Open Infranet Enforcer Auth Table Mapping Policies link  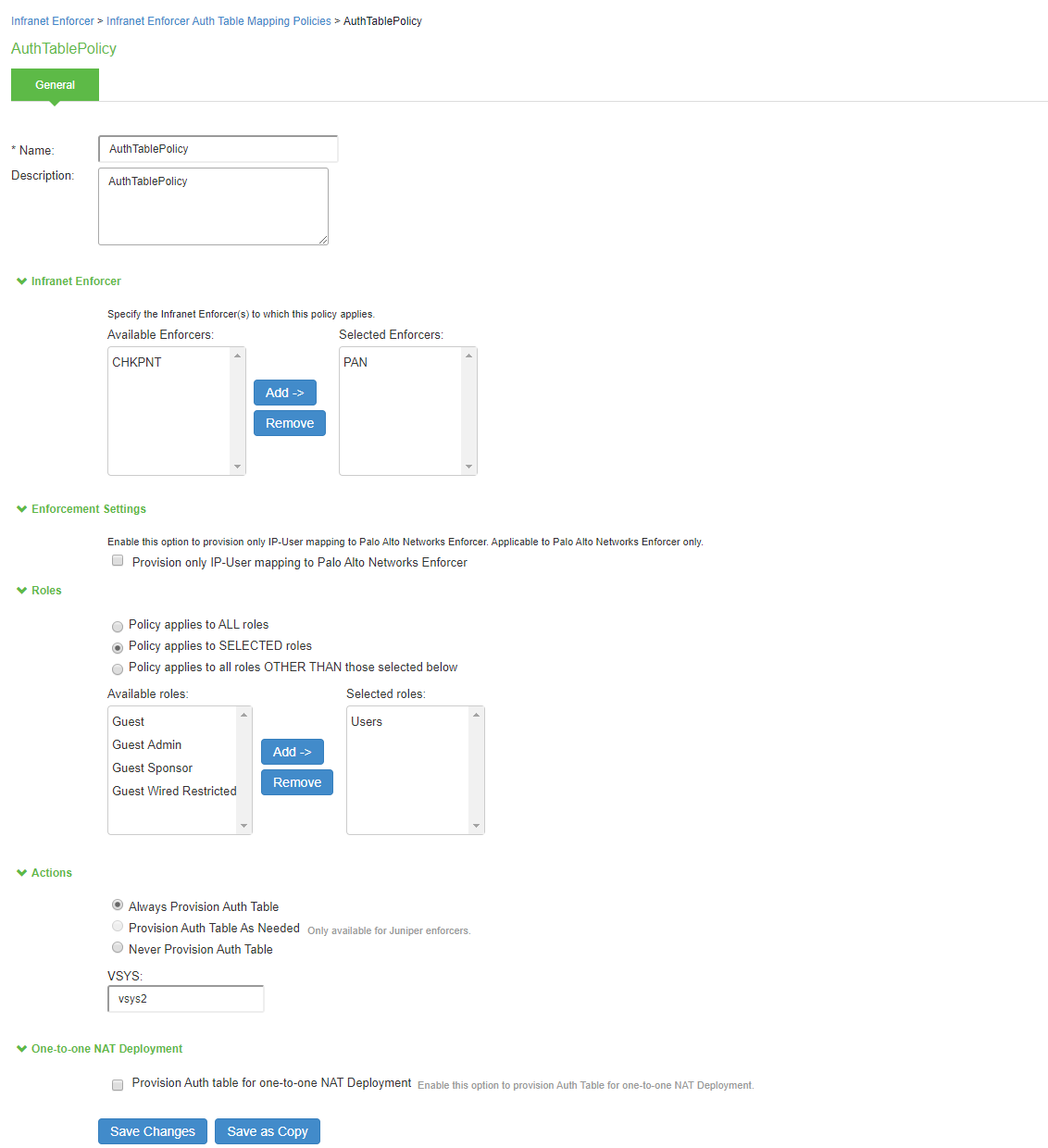pos(218,21)
